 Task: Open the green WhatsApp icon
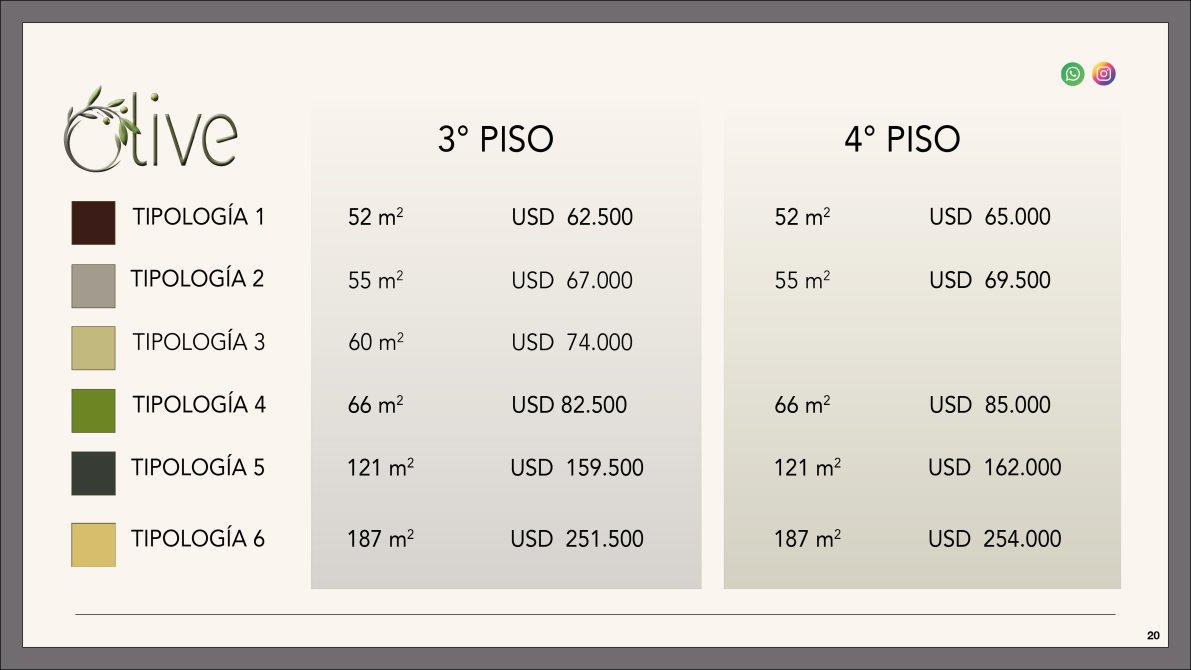click(x=1073, y=74)
